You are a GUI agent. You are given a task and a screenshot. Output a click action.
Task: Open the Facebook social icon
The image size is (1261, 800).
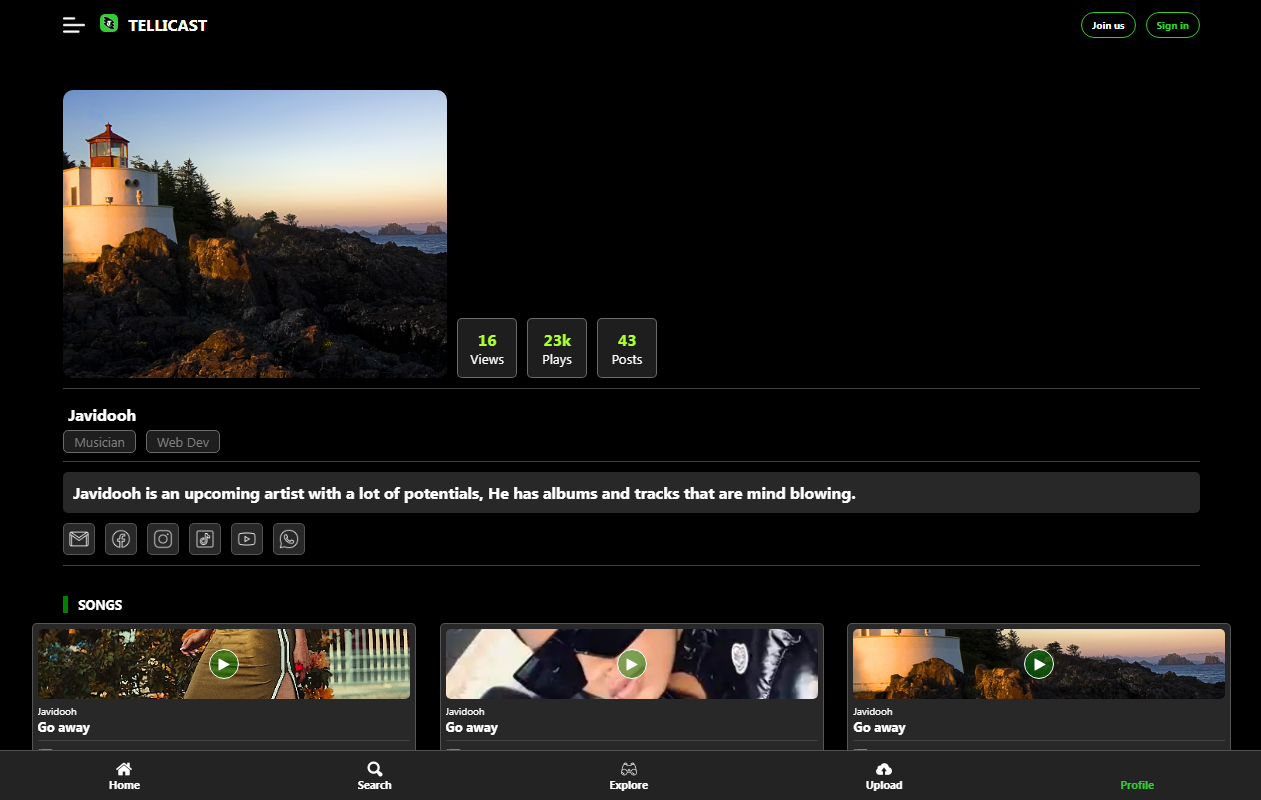[121, 539]
